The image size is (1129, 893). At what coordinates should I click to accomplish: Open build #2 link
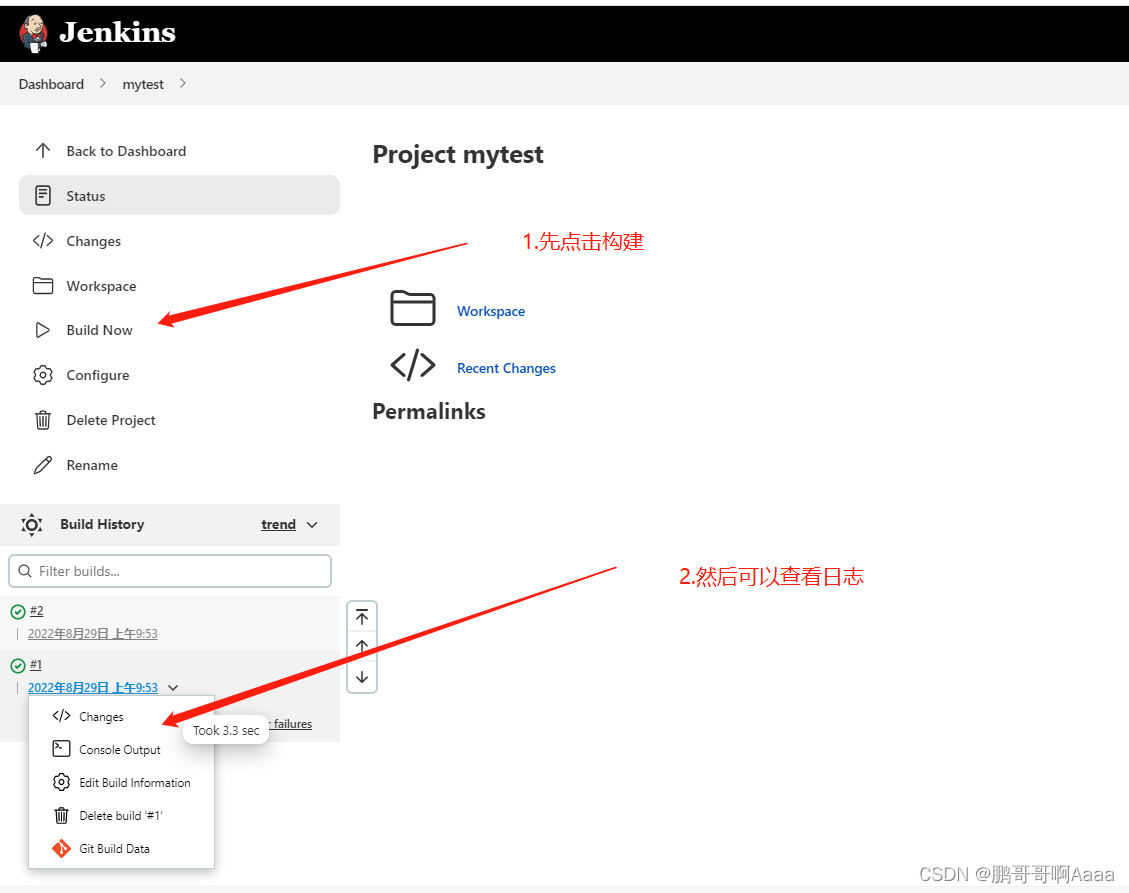pos(37,611)
